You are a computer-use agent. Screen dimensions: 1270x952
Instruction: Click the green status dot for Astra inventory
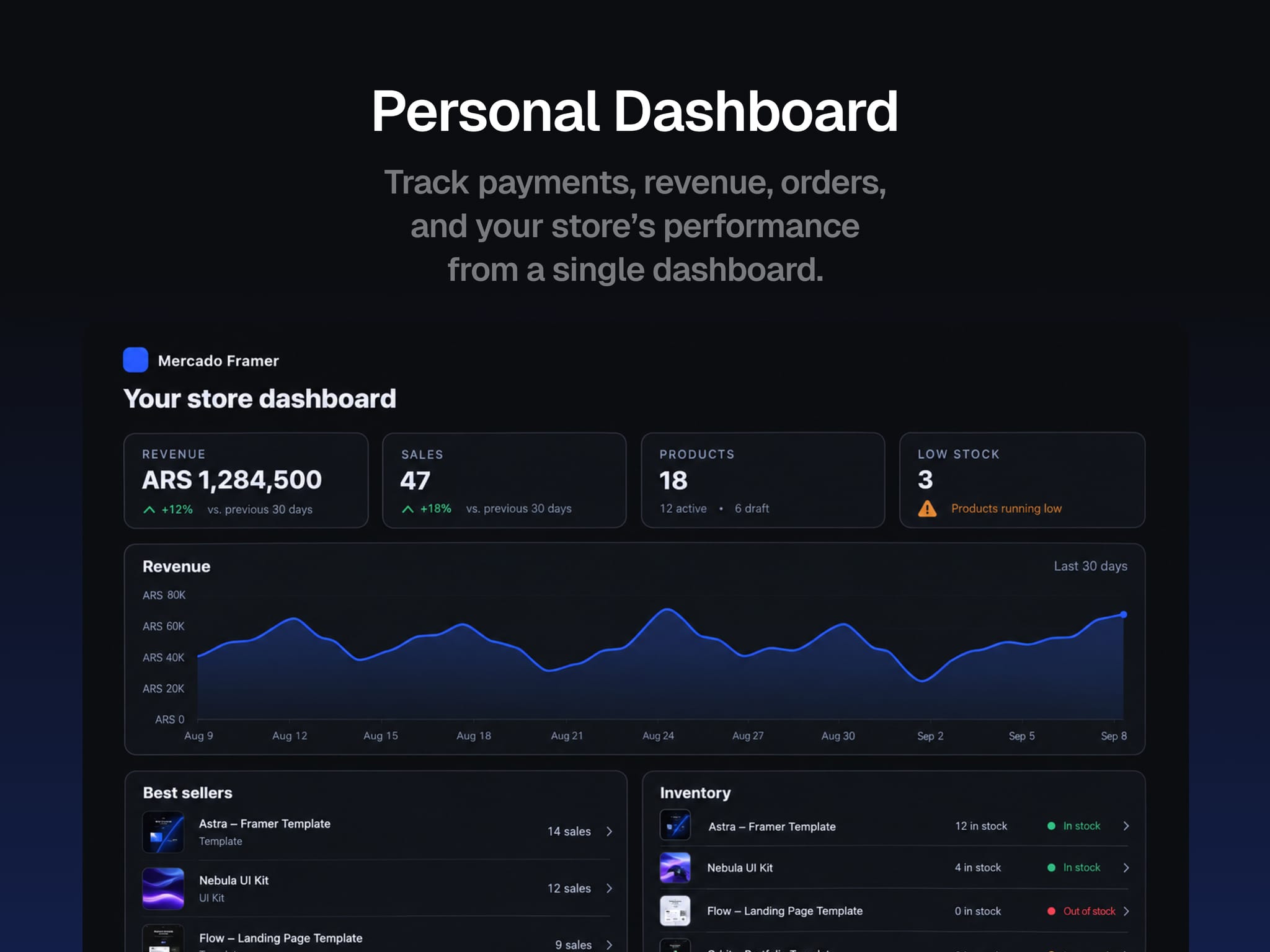click(x=1051, y=826)
